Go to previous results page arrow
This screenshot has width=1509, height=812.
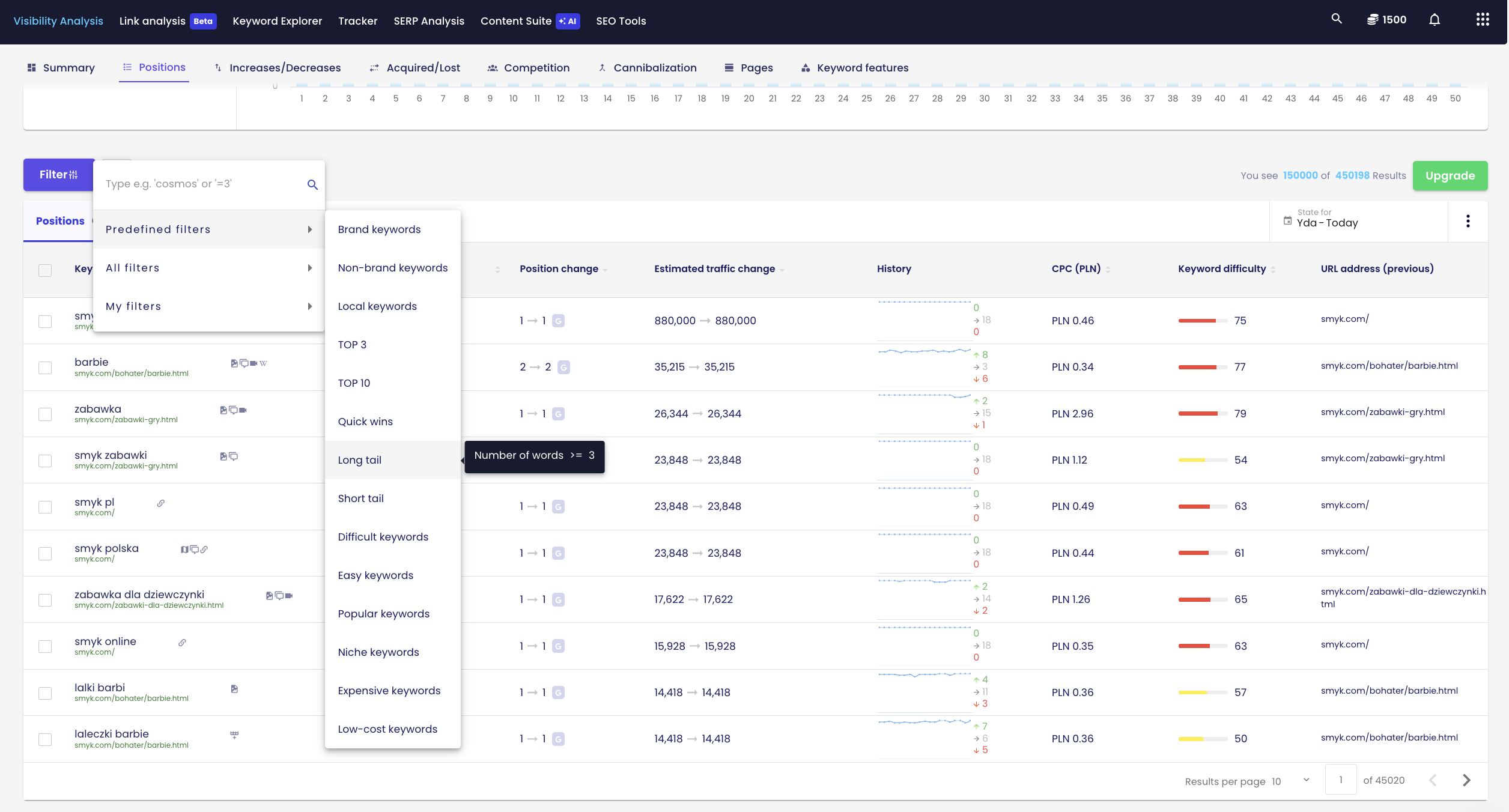click(1433, 780)
